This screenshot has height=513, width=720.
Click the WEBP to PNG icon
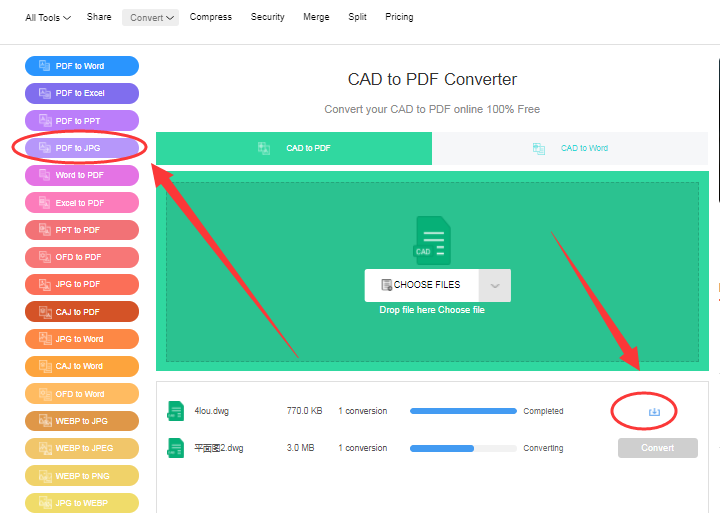tap(45, 476)
